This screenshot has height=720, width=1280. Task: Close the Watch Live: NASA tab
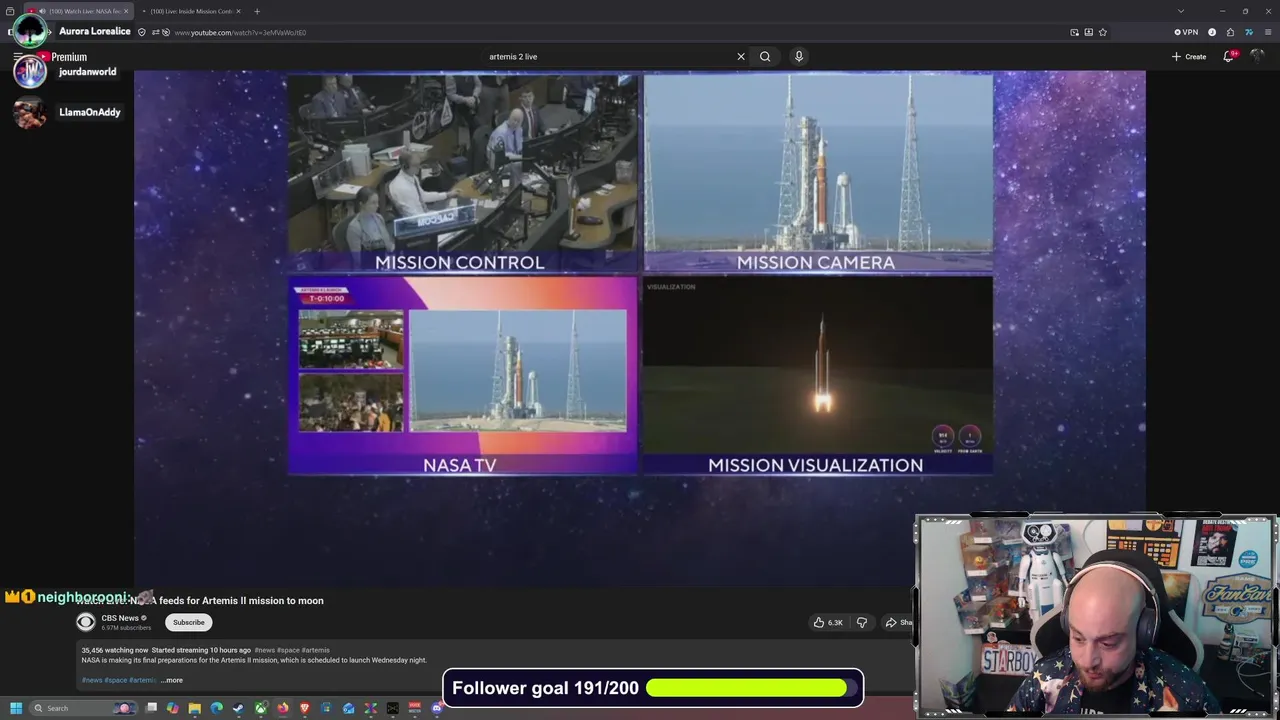(126, 11)
